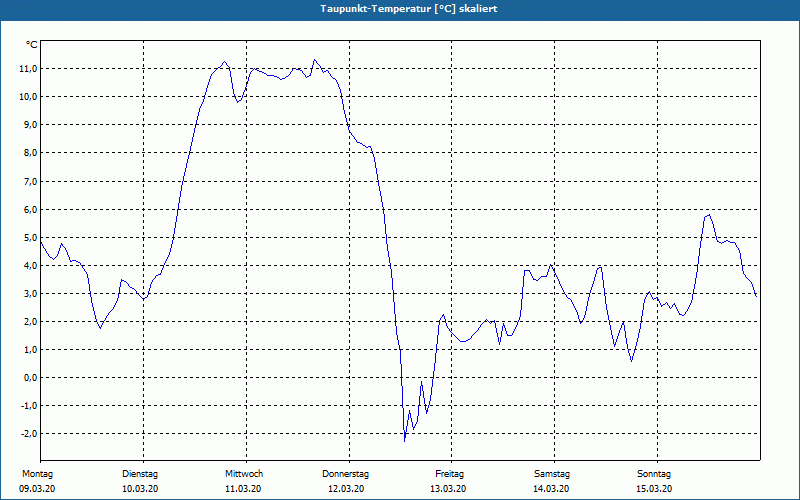The height and width of the screenshot is (500, 800).
Task: Click the 3,0 y-axis value
Action: click(30, 294)
